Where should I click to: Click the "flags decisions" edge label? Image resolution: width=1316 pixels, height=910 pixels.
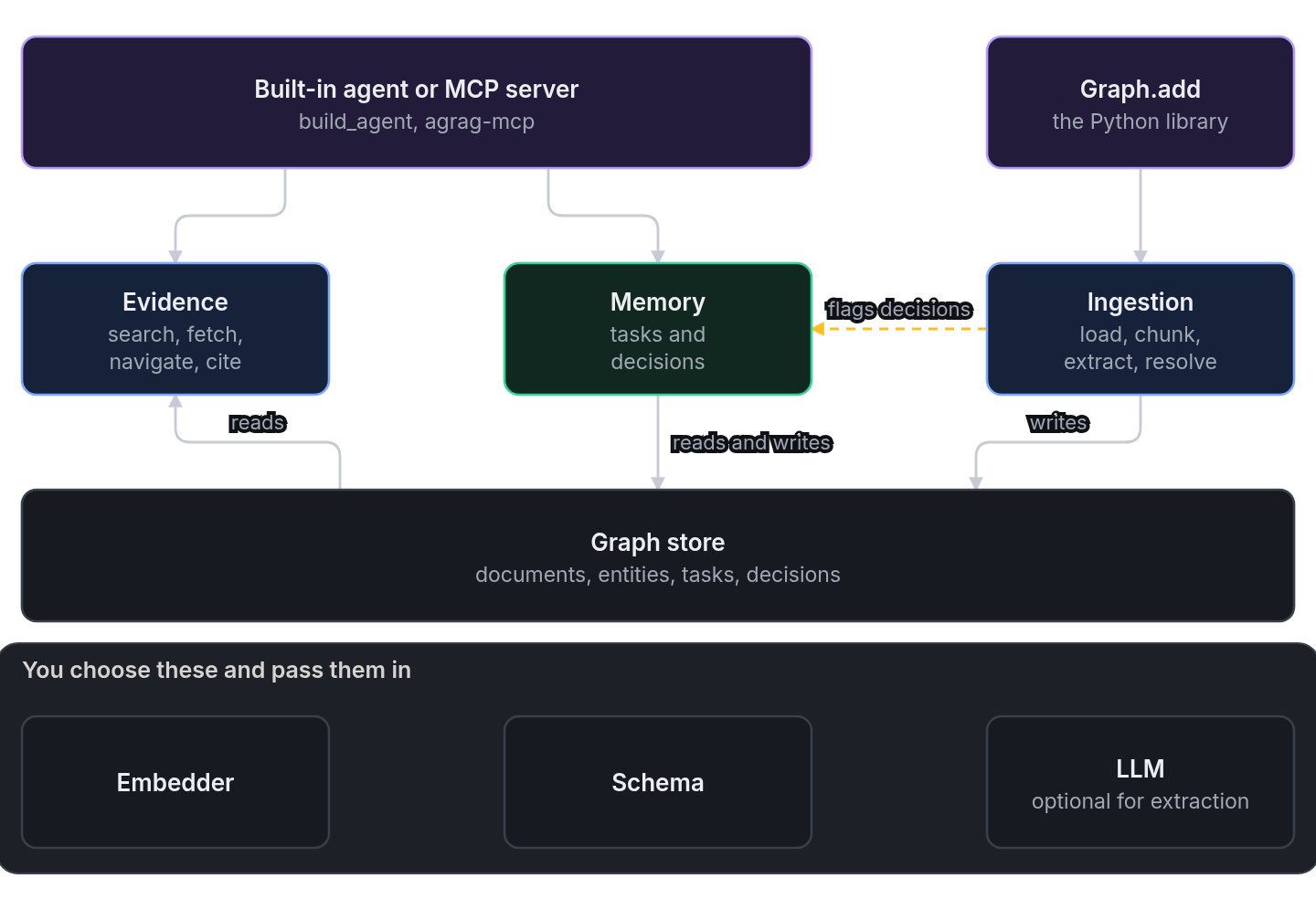pos(898,309)
